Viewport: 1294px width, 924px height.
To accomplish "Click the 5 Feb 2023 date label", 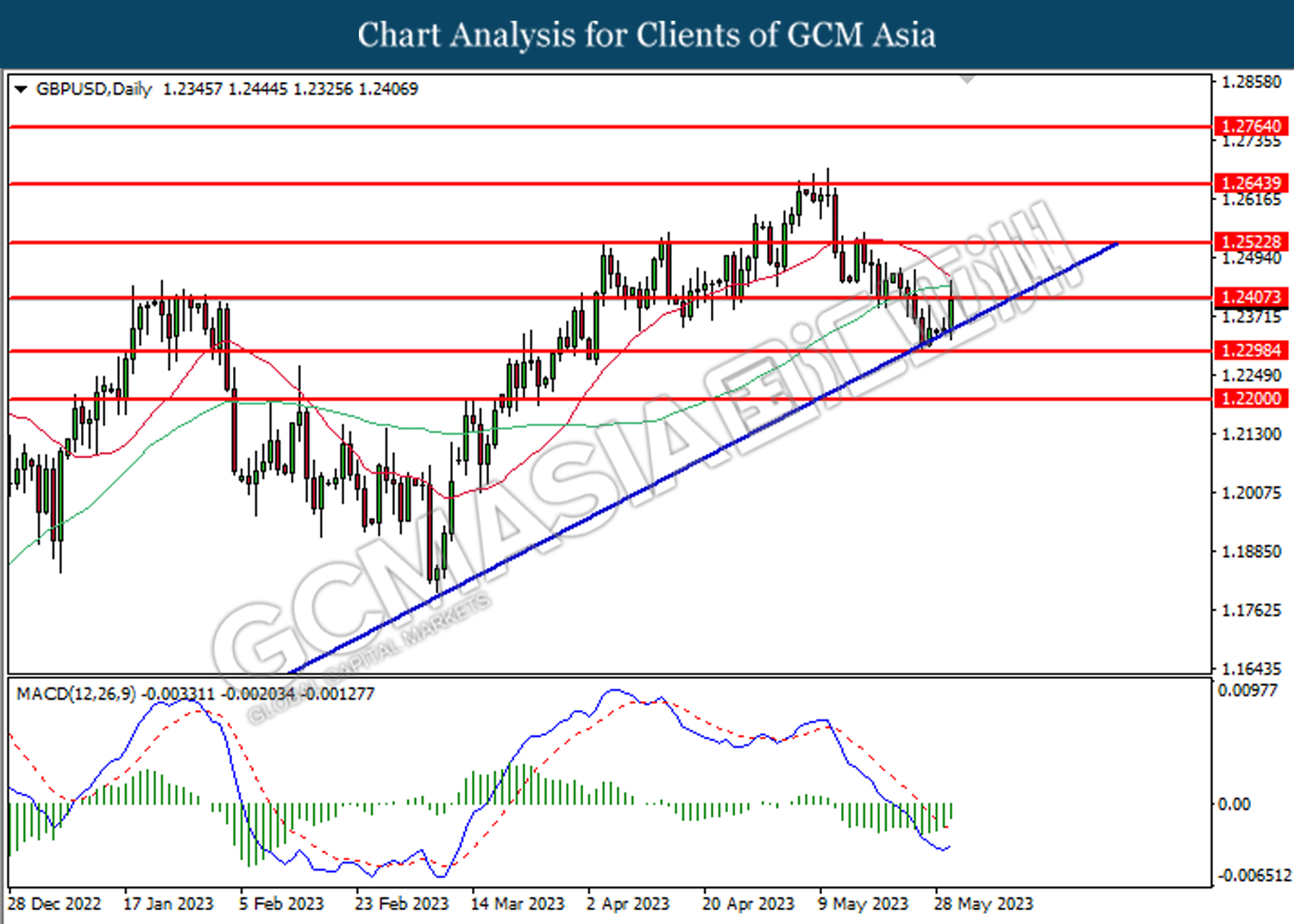I will coord(281,903).
